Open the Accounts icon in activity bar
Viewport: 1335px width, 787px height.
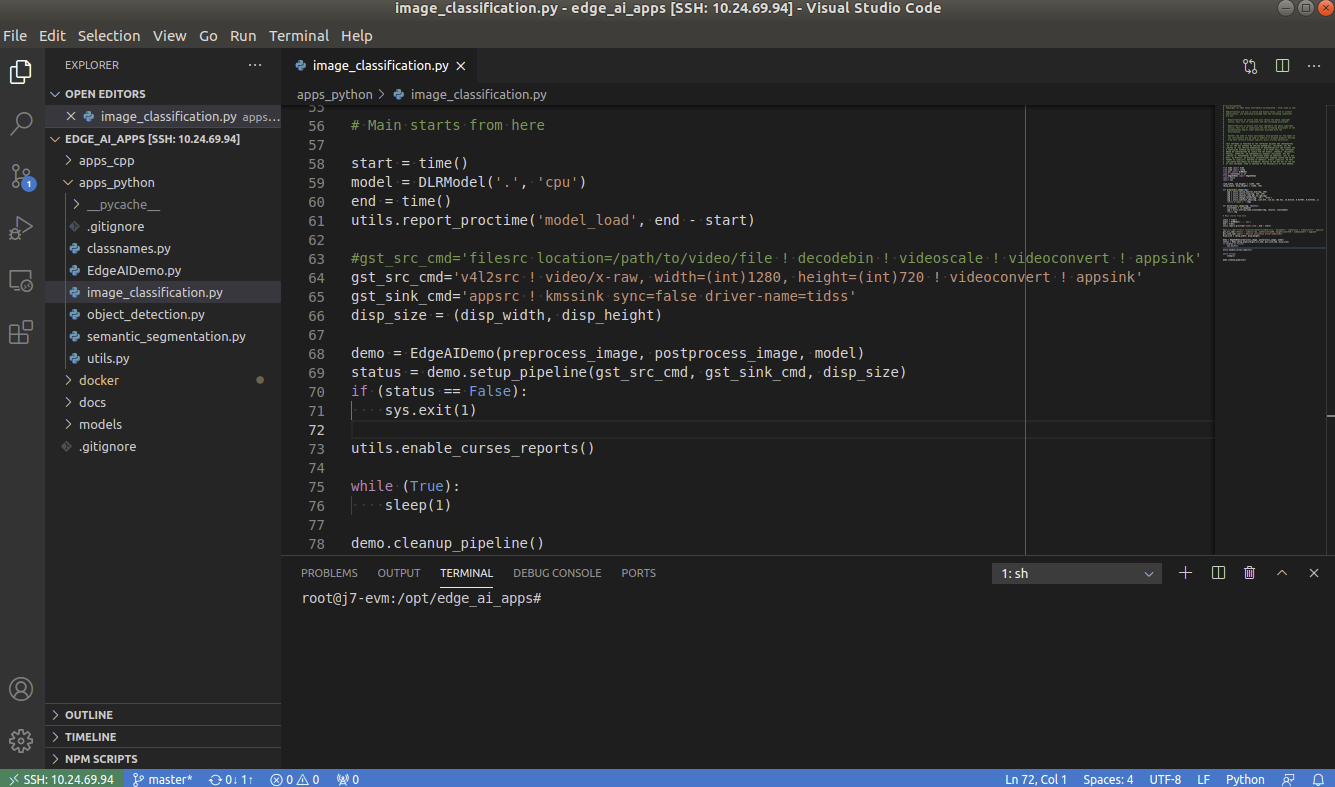(21, 689)
